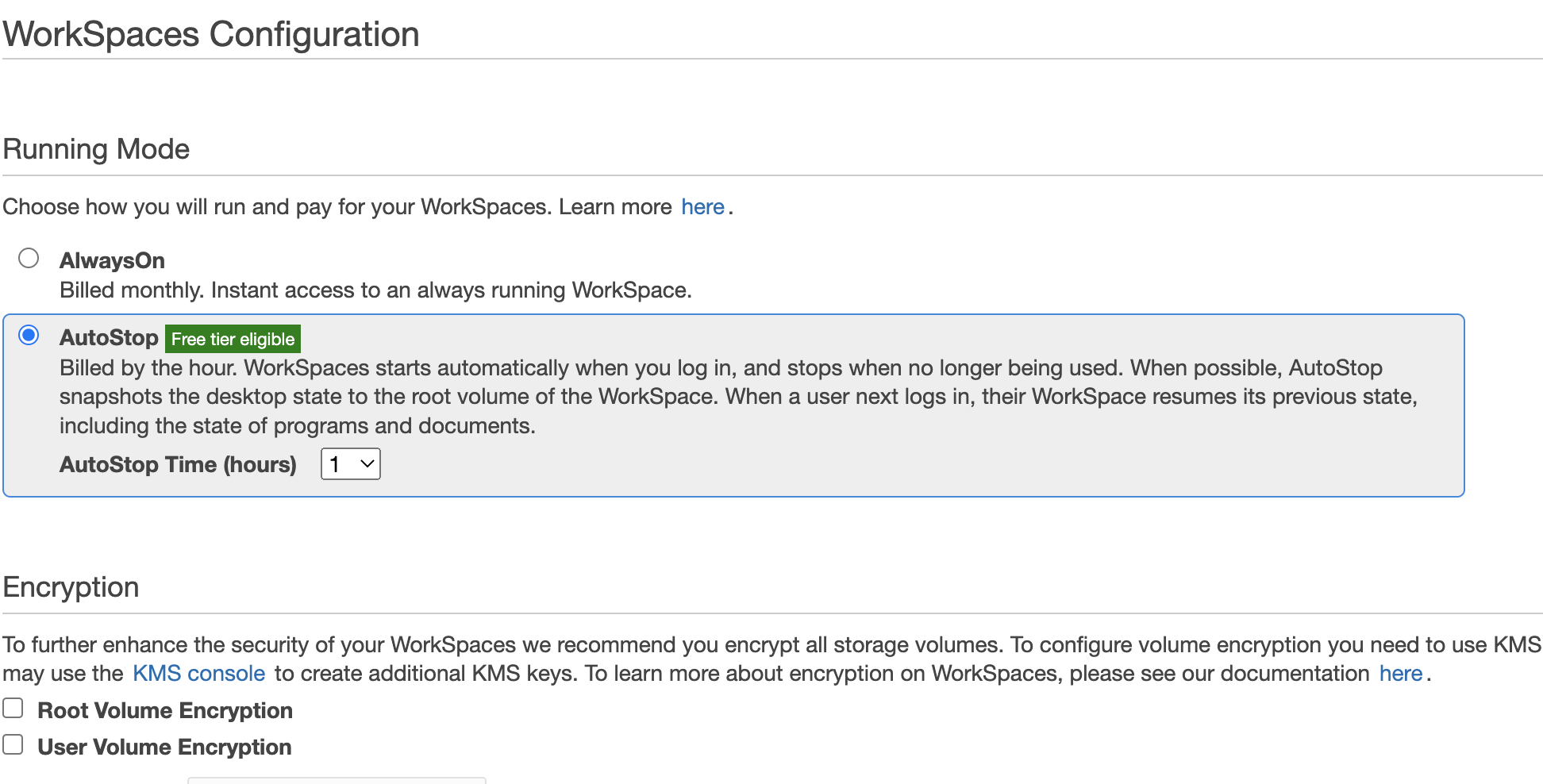This screenshot has width=1543, height=784.
Task: Click the User Volume Encryption label
Action: (164, 747)
